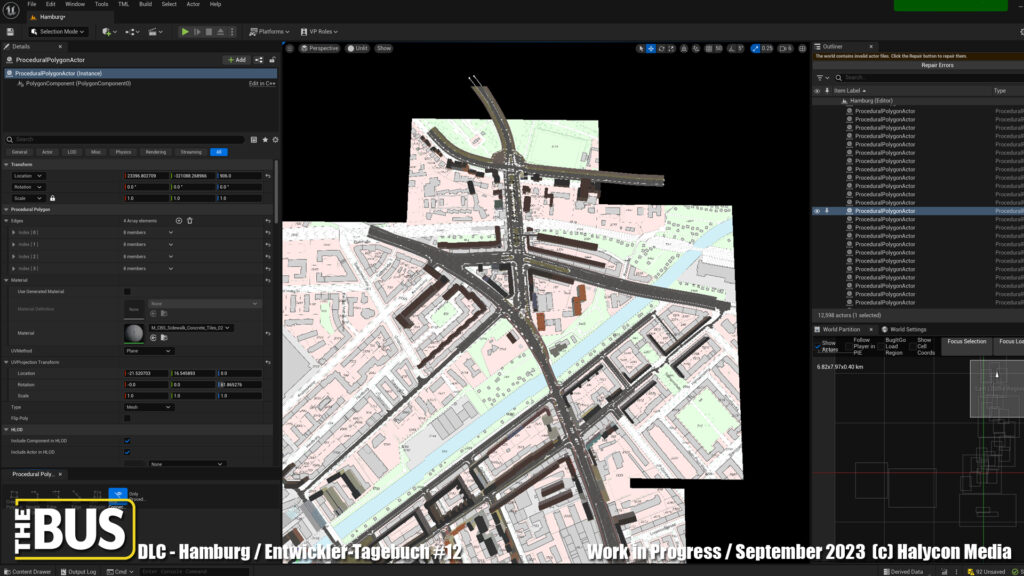This screenshot has height=576, width=1024.
Task: Click the Play in Editor button
Action: 184,32
